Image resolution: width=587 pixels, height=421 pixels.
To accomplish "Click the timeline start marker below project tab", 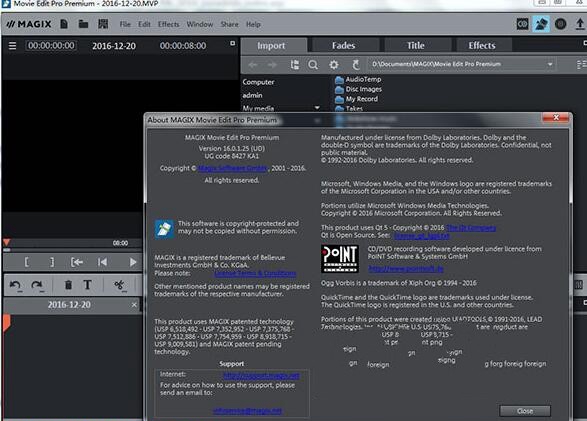I will point(6,323).
